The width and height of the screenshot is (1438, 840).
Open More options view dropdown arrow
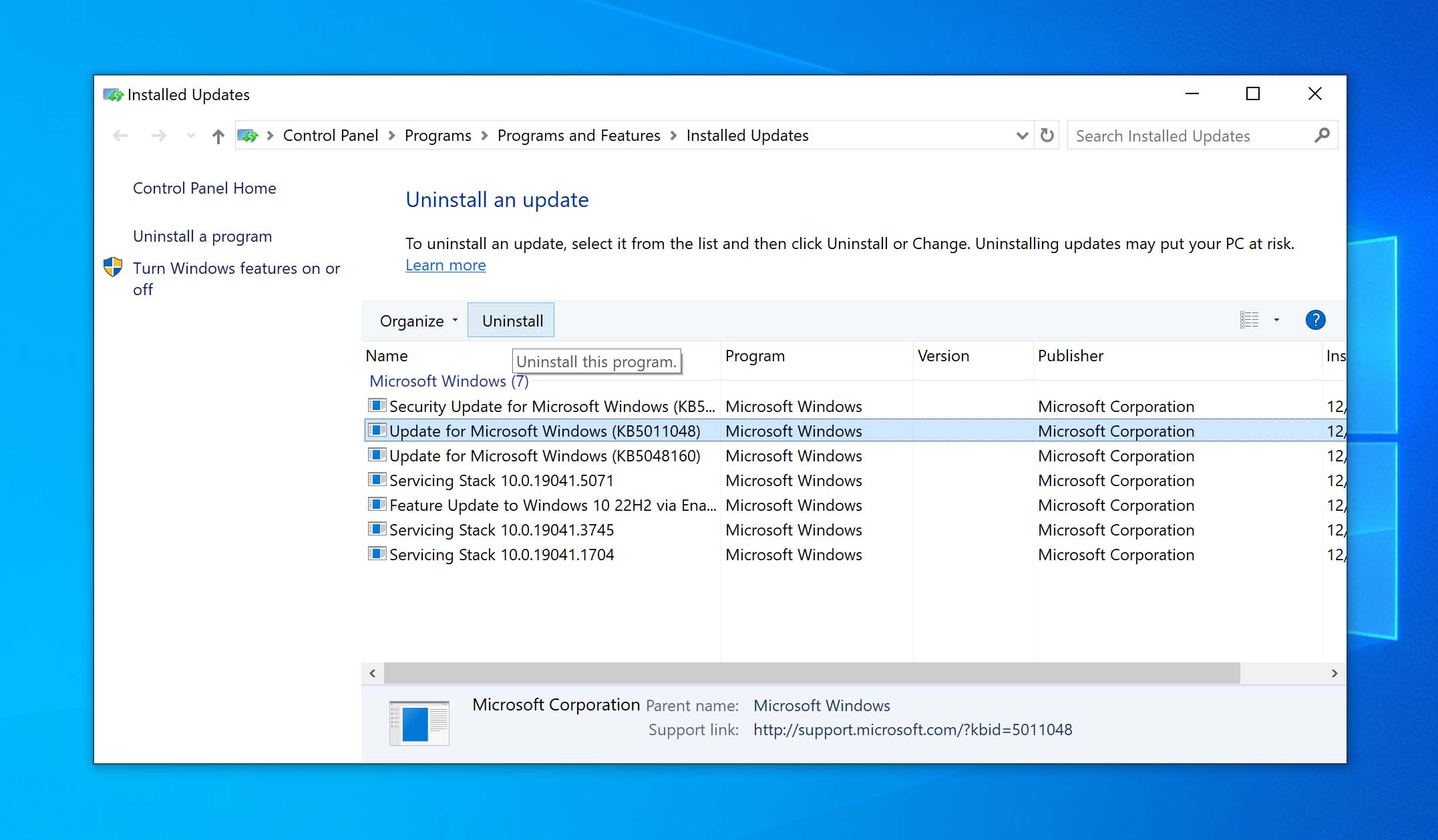tap(1276, 320)
